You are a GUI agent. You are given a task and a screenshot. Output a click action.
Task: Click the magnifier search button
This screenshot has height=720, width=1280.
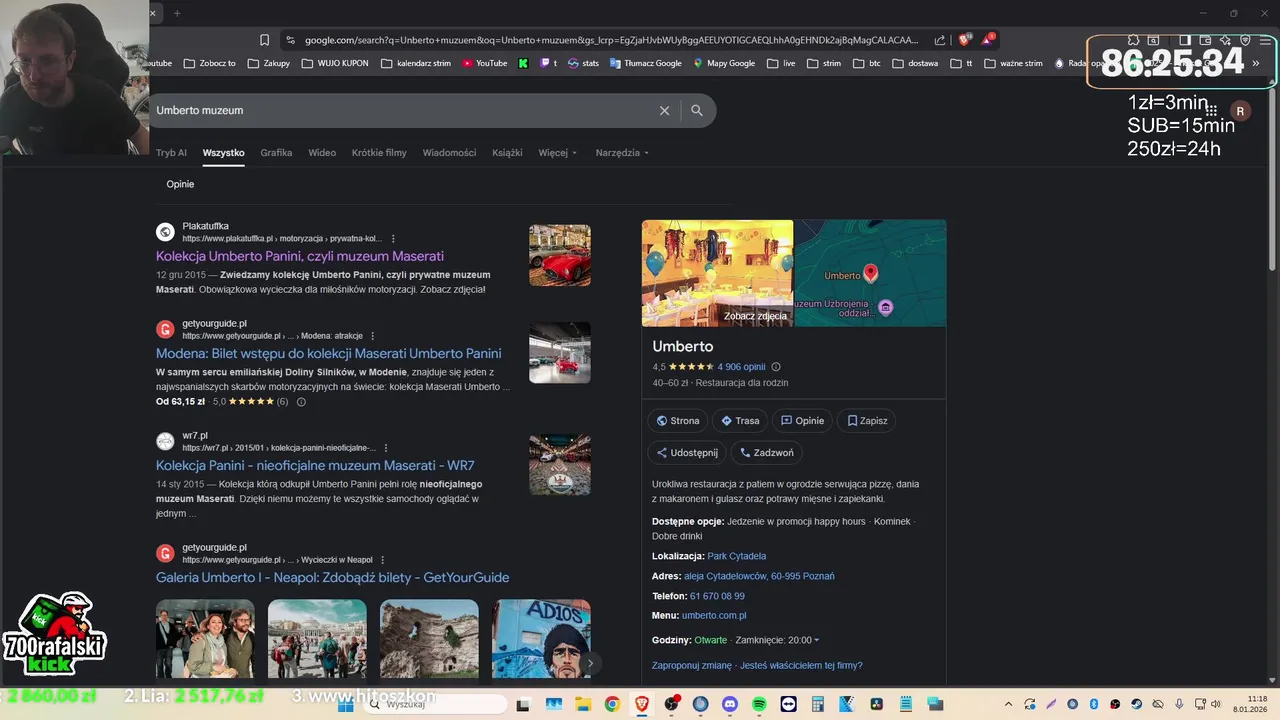[697, 111]
